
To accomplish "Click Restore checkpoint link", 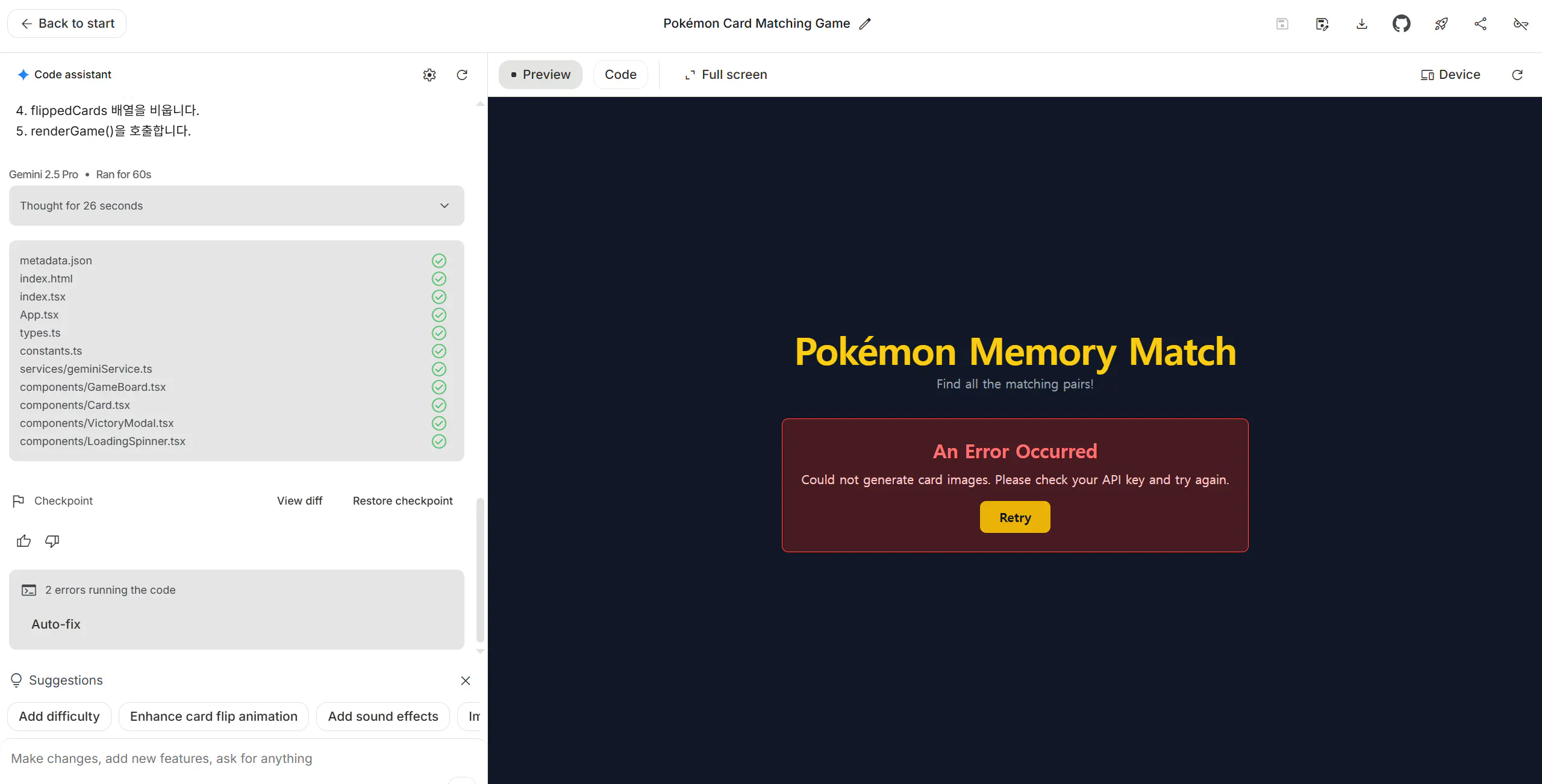I will 402,501.
